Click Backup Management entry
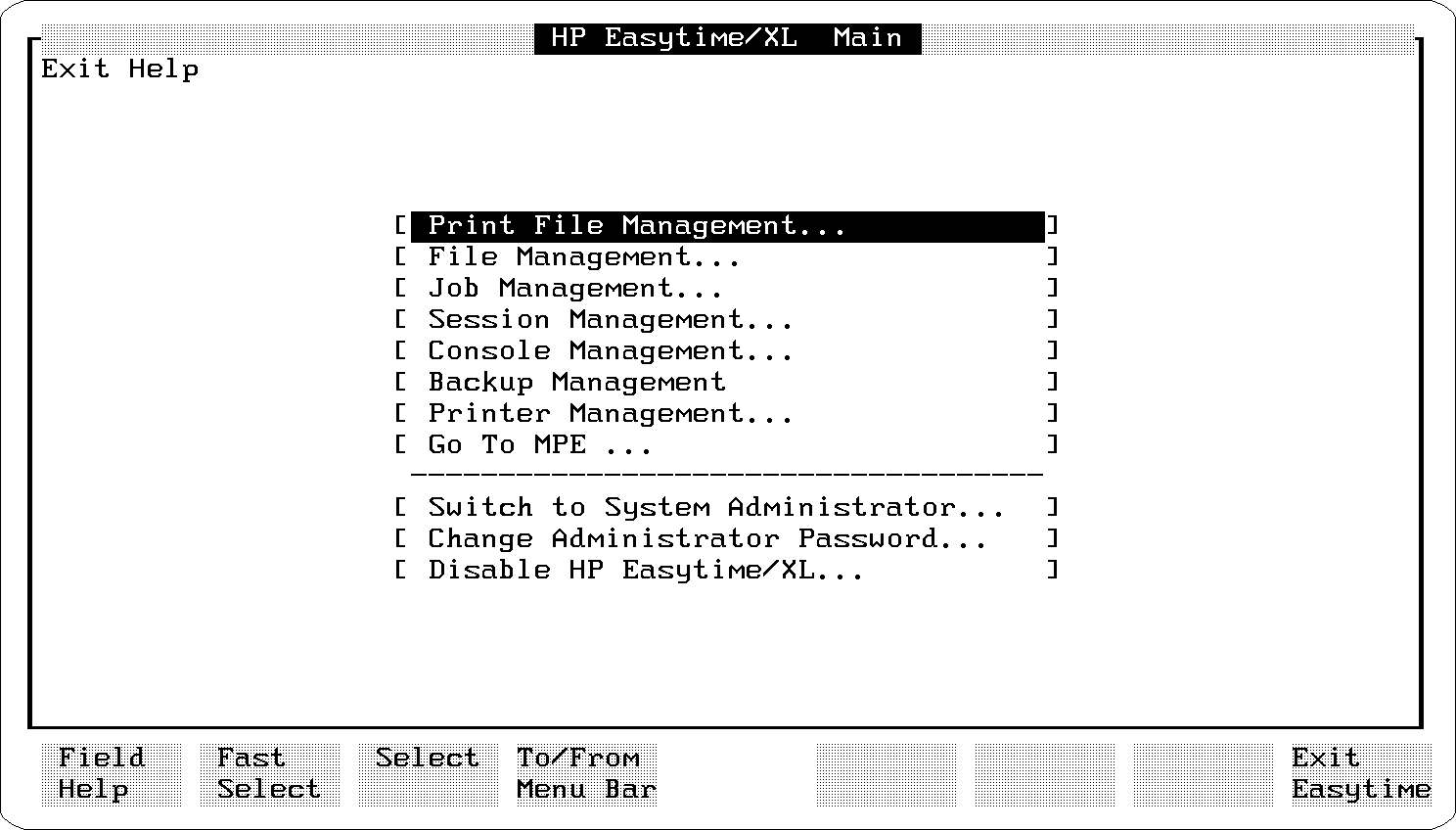The image size is (1456, 830). (576, 383)
